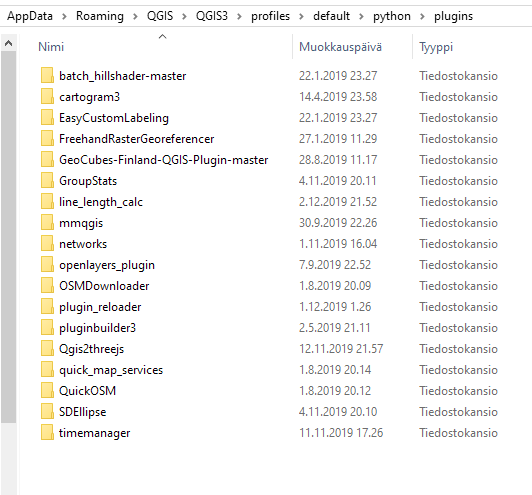The width and height of the screenshot is (532, 495).
Task: Click the date 12.11.2019 21.57
Action: point(341,349)
